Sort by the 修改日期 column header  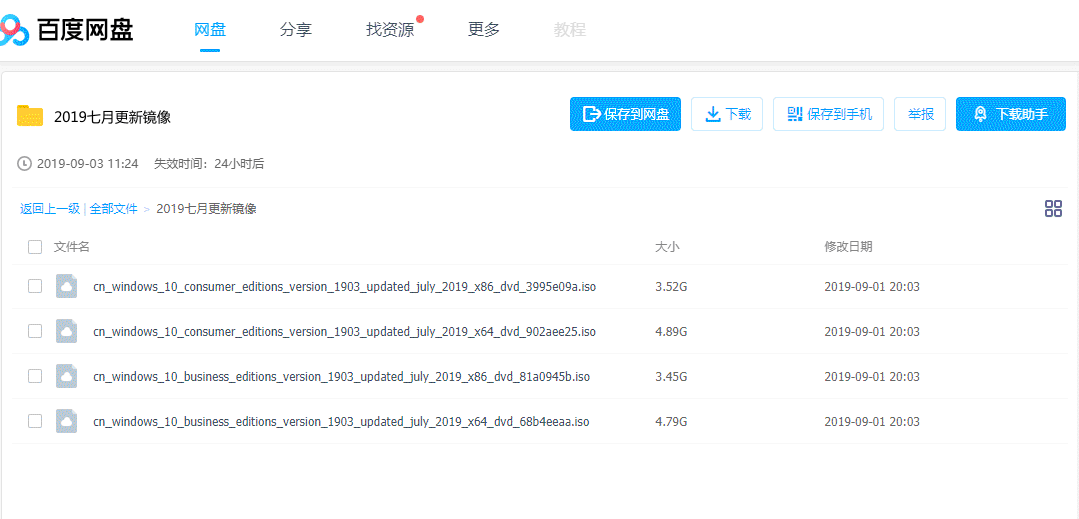pos(848,246)
